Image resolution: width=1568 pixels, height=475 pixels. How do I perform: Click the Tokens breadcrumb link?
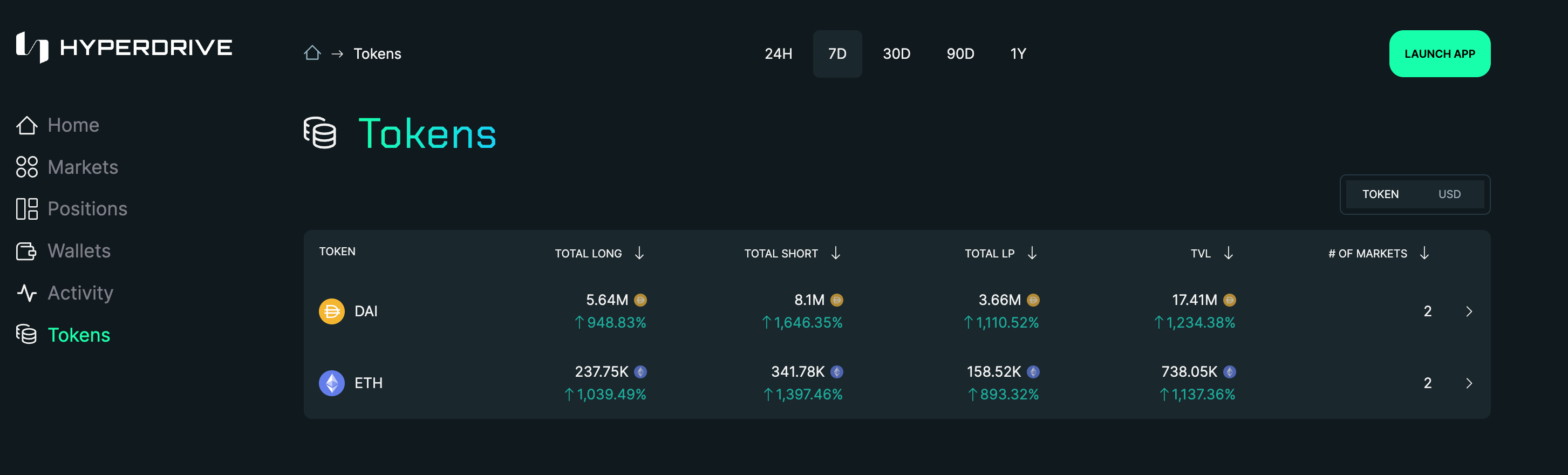377,53
